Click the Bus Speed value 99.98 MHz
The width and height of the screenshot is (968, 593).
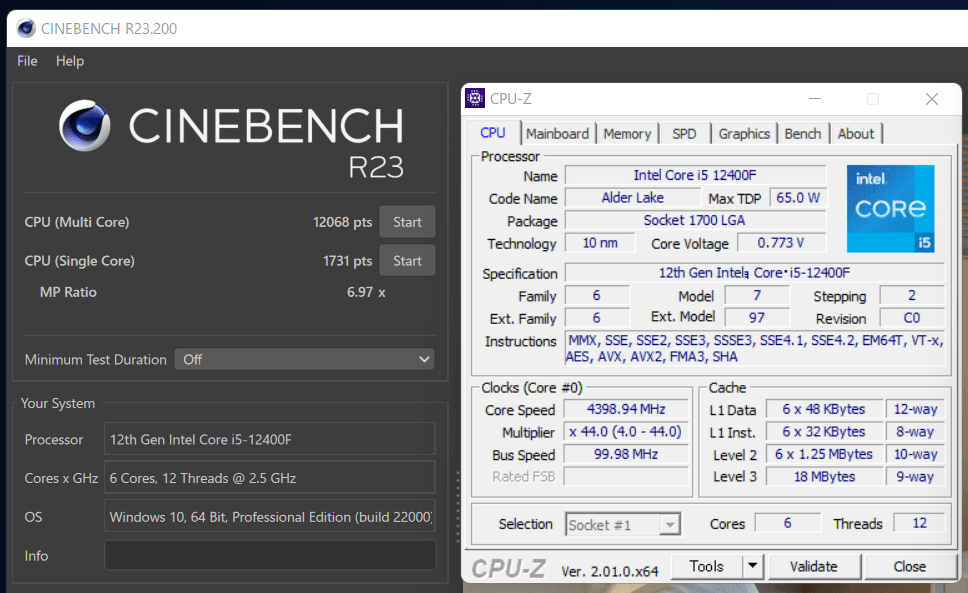(x=626, y=454)
